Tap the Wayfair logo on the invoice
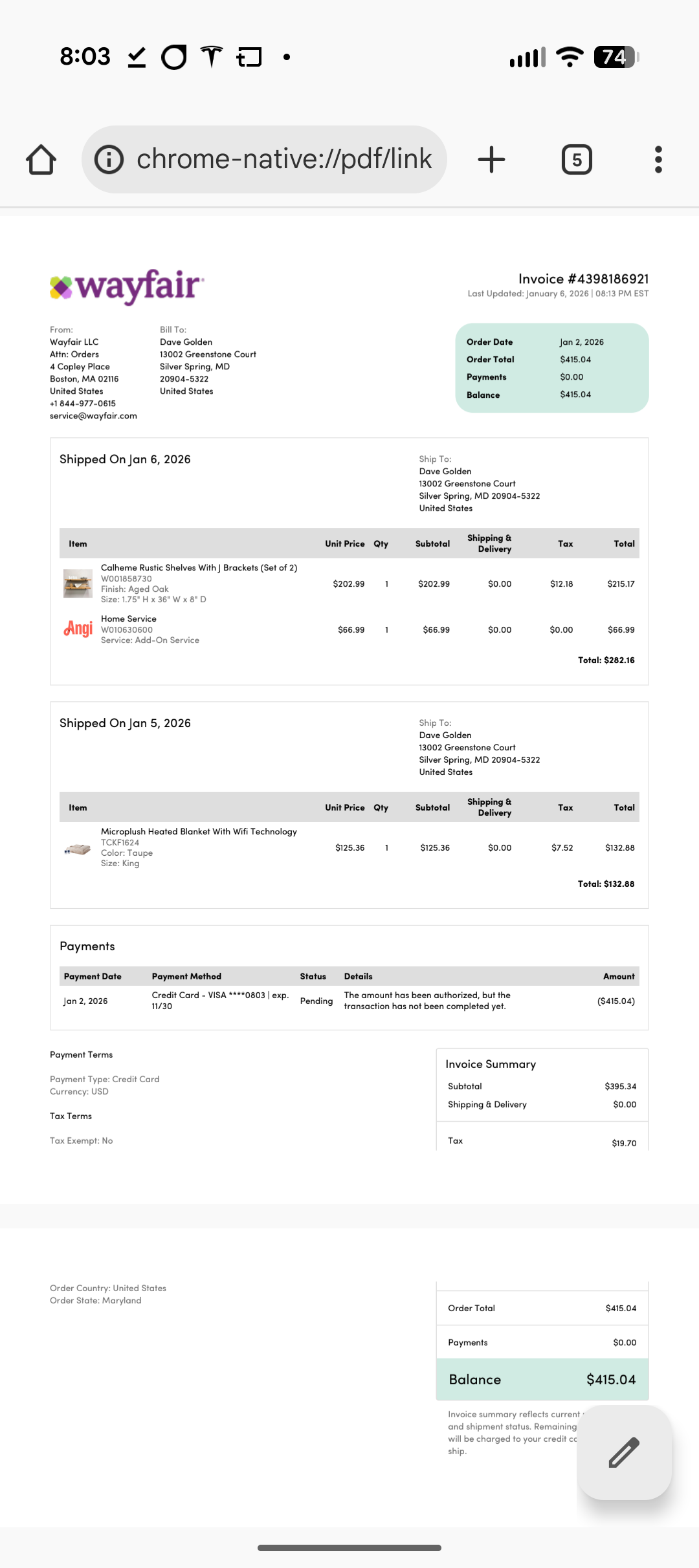 (127, 287)
